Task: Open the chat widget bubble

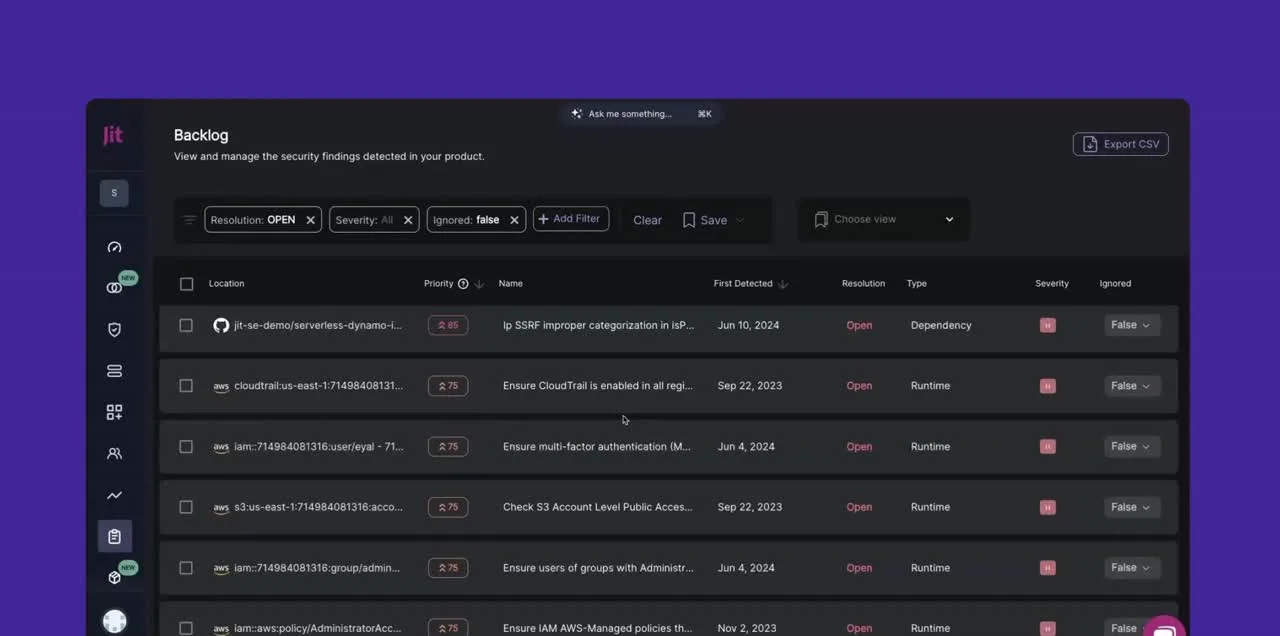Action: coord(1164,629)
